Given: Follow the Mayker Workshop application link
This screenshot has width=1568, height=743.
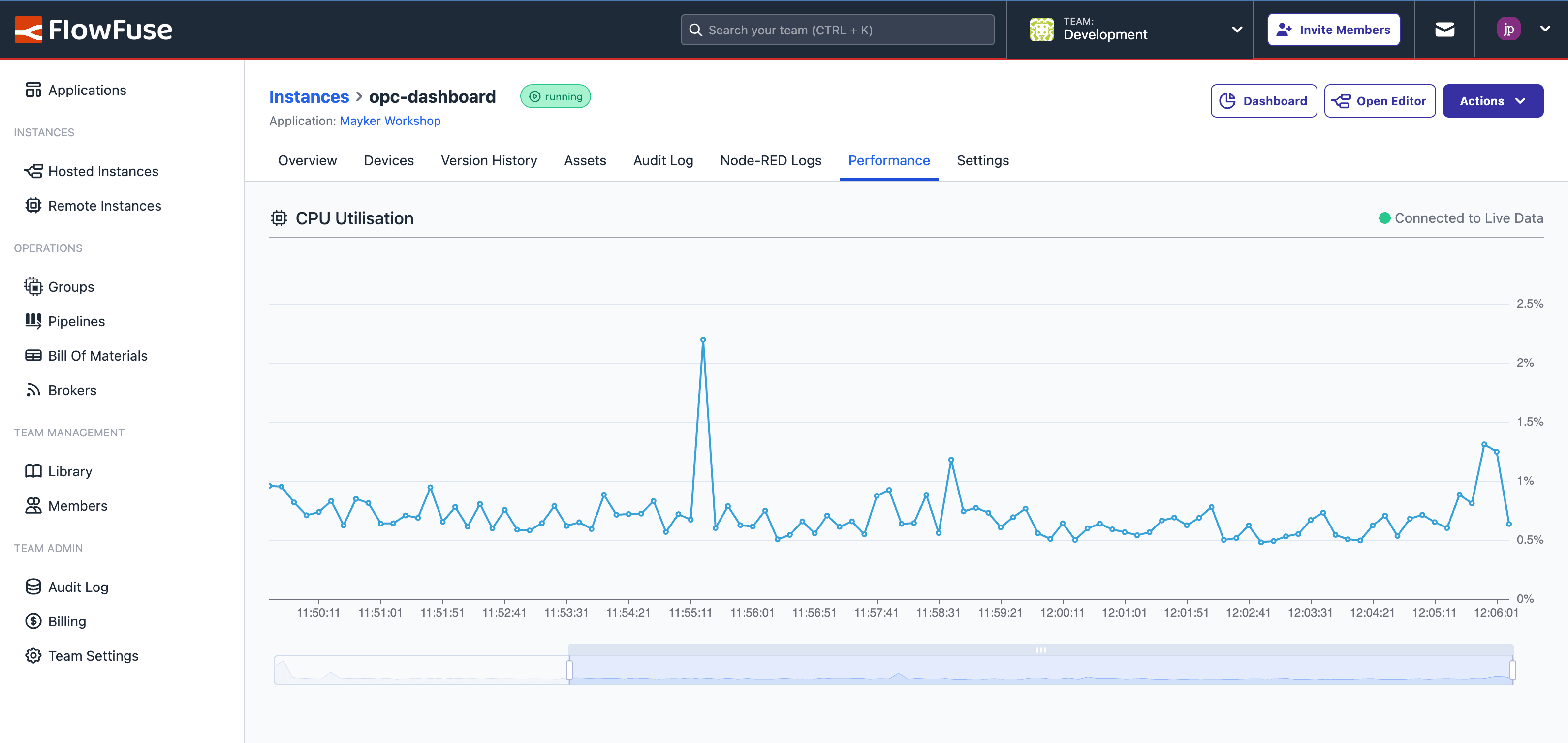Looking at the screenshot, I should pyautogui.click(x=390, y=121).
